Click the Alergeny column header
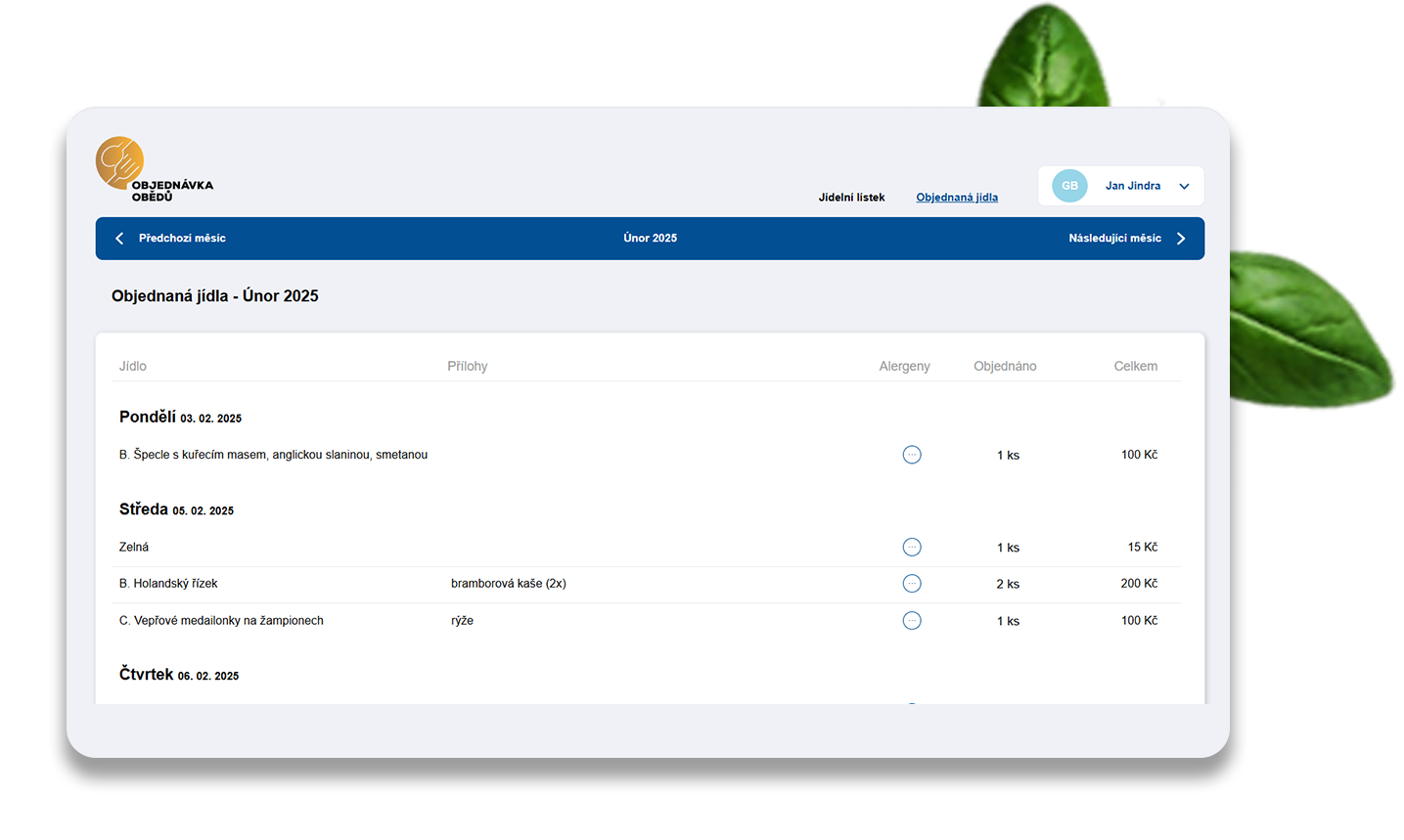Viewport: 1404px width, 840px height. [x=904, y=367]
